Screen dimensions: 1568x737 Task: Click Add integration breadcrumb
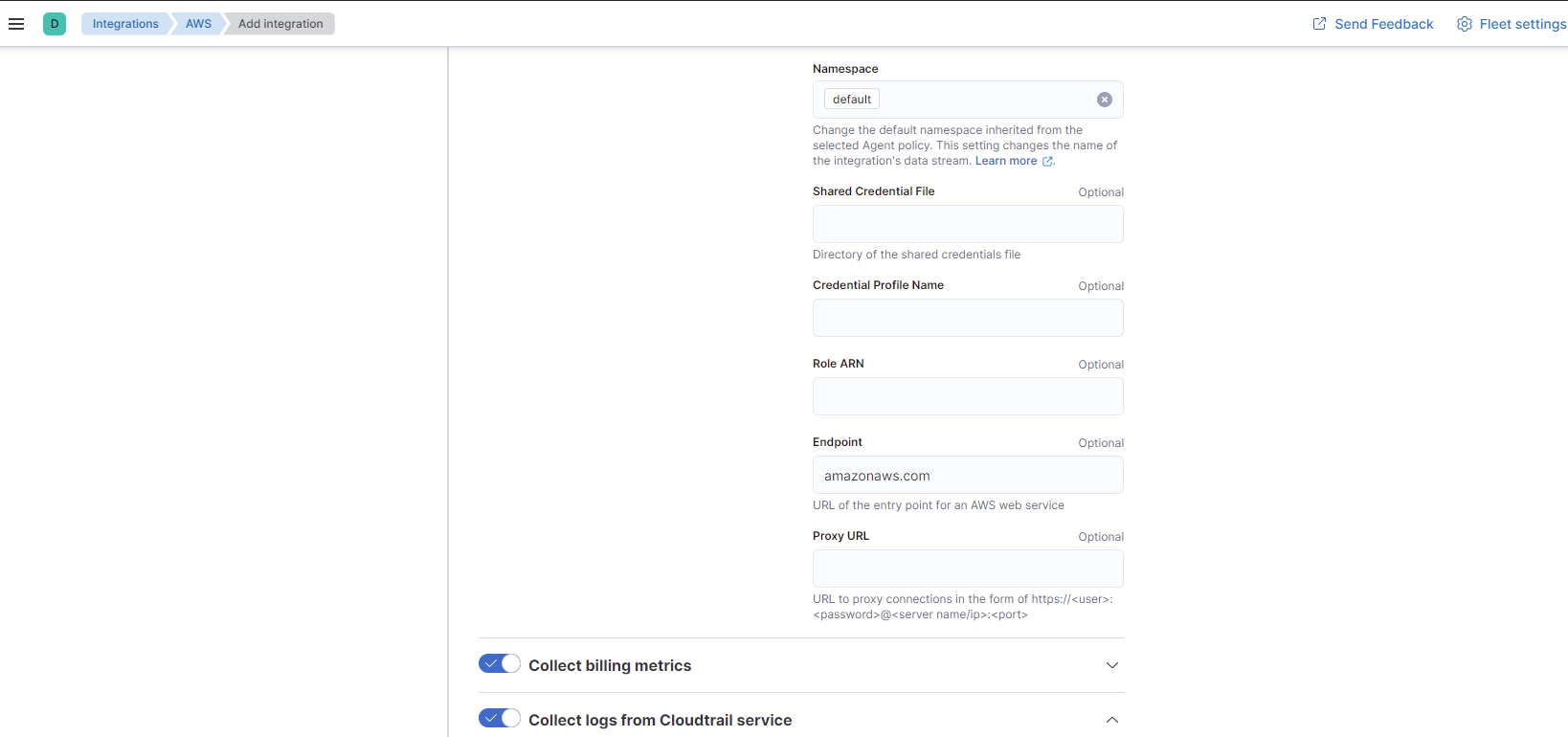pyautogui.click(x=280, y=24)
